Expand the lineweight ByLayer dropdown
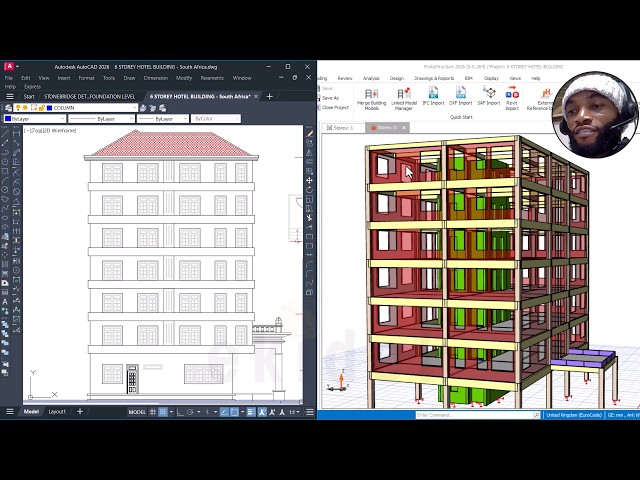 pos(185,119)
